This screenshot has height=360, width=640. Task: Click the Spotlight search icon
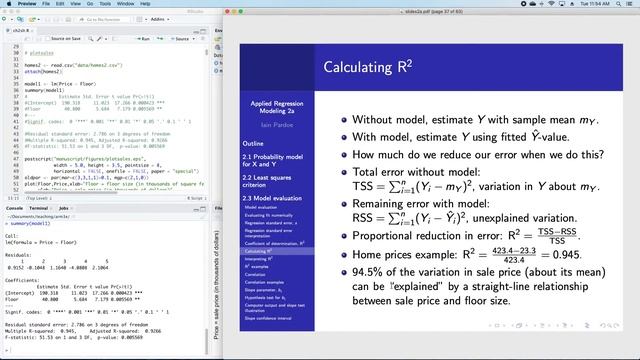click(619, 4)
